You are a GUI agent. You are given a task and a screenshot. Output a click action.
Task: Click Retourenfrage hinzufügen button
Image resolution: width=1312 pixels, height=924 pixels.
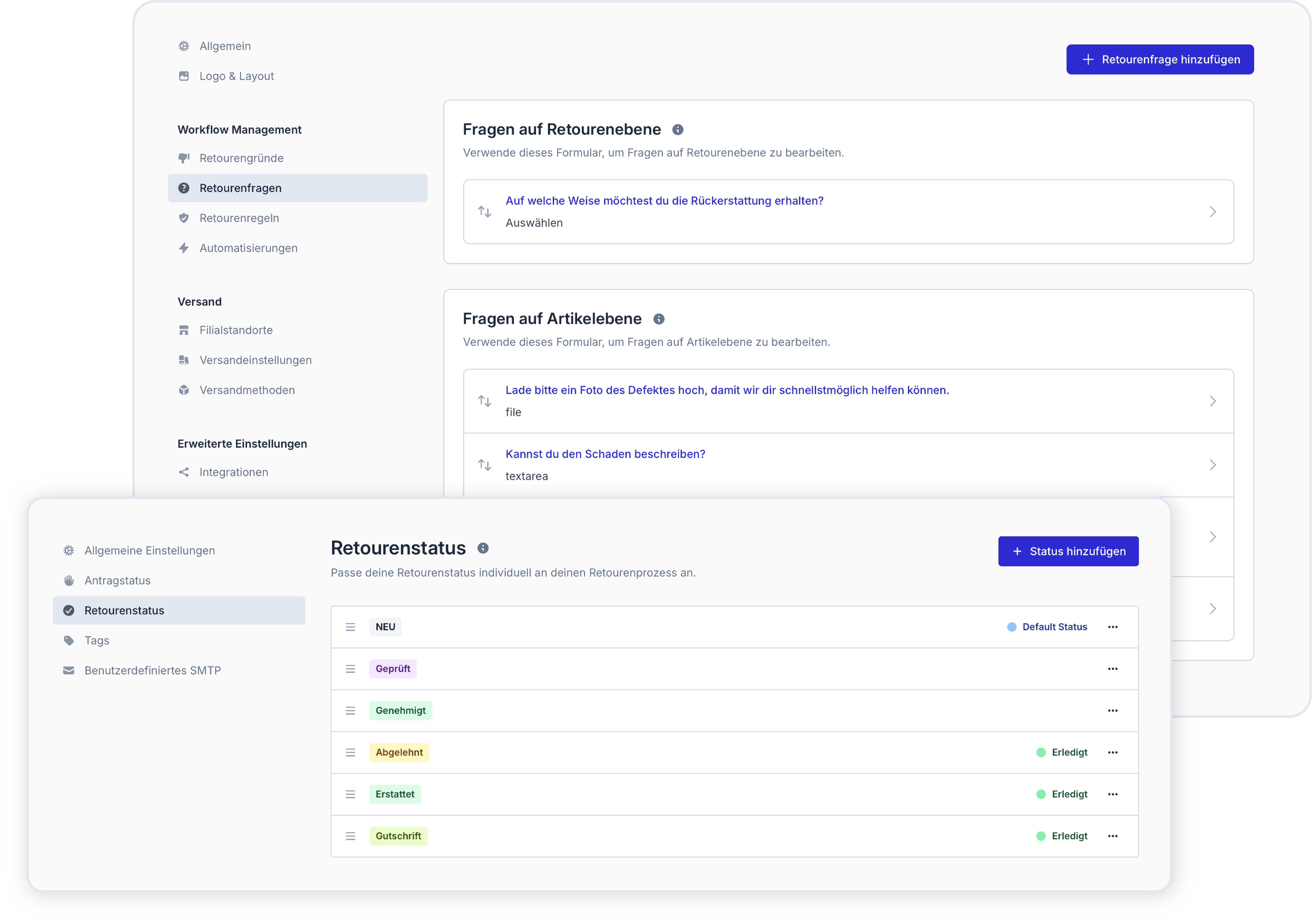(x=1159, y=59)
